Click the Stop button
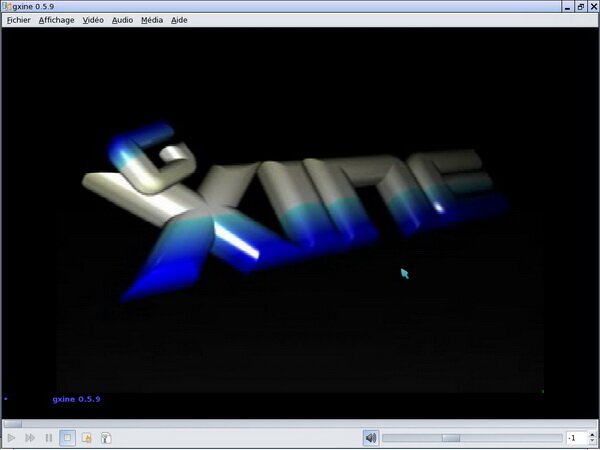 (67, 438)
